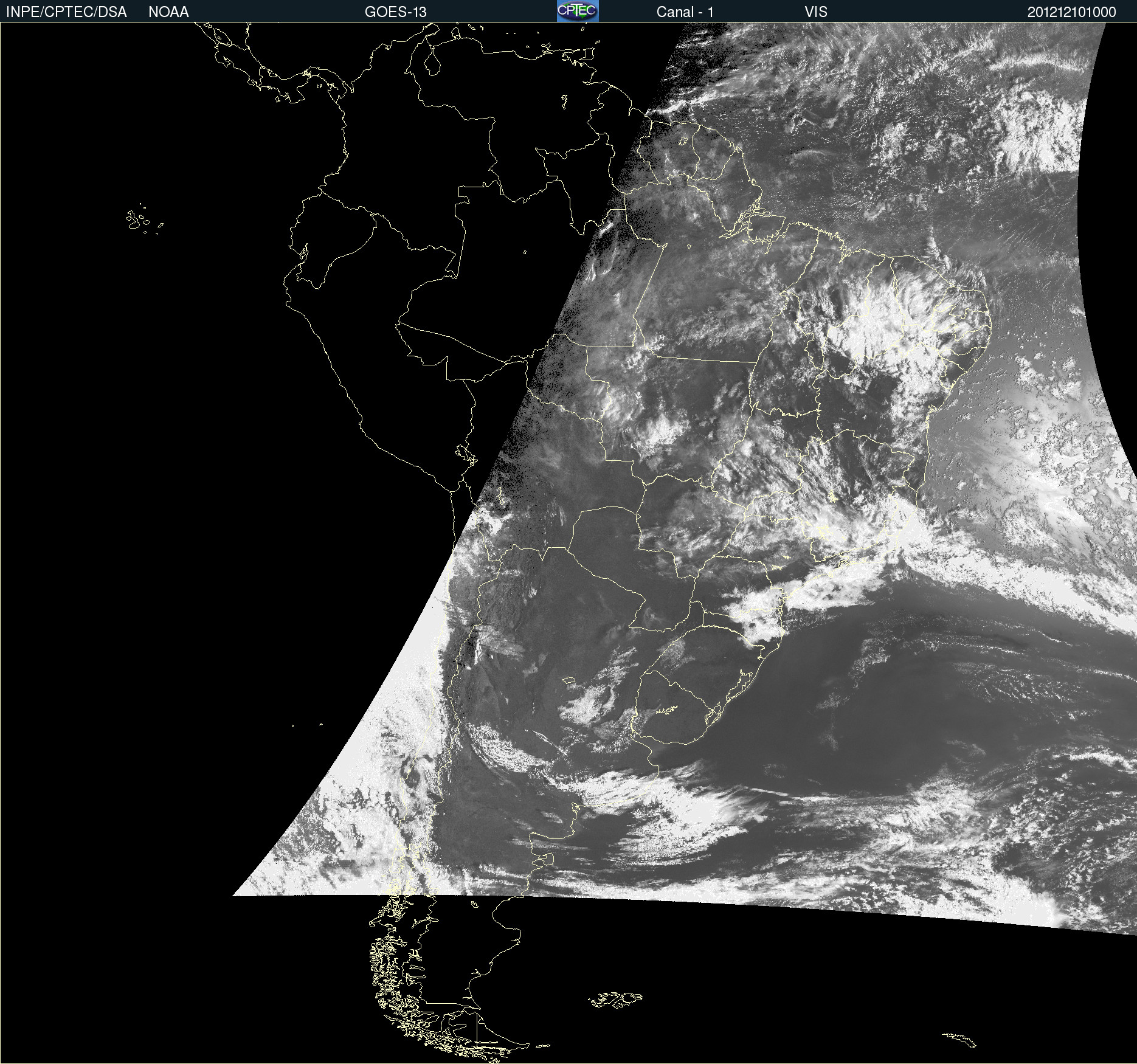Click the Canal - 1 label
The image size is (1137, 1064).
click(685, 12)
